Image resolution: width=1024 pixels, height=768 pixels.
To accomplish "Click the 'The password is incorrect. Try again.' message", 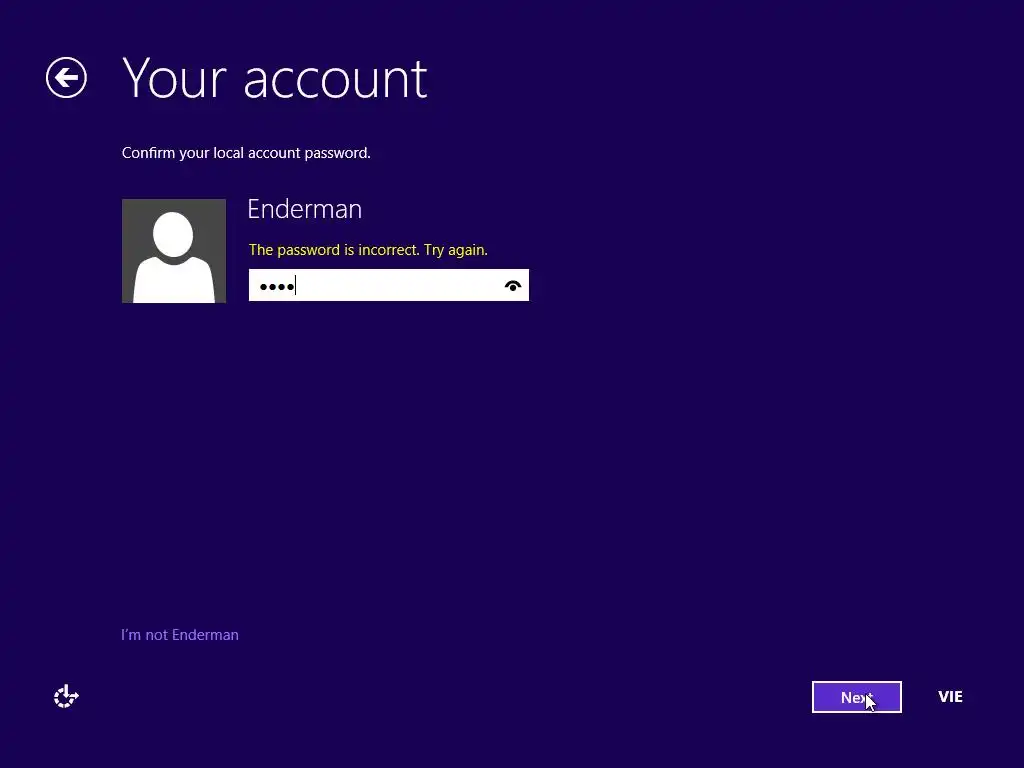I will click(x=368, y=250).
